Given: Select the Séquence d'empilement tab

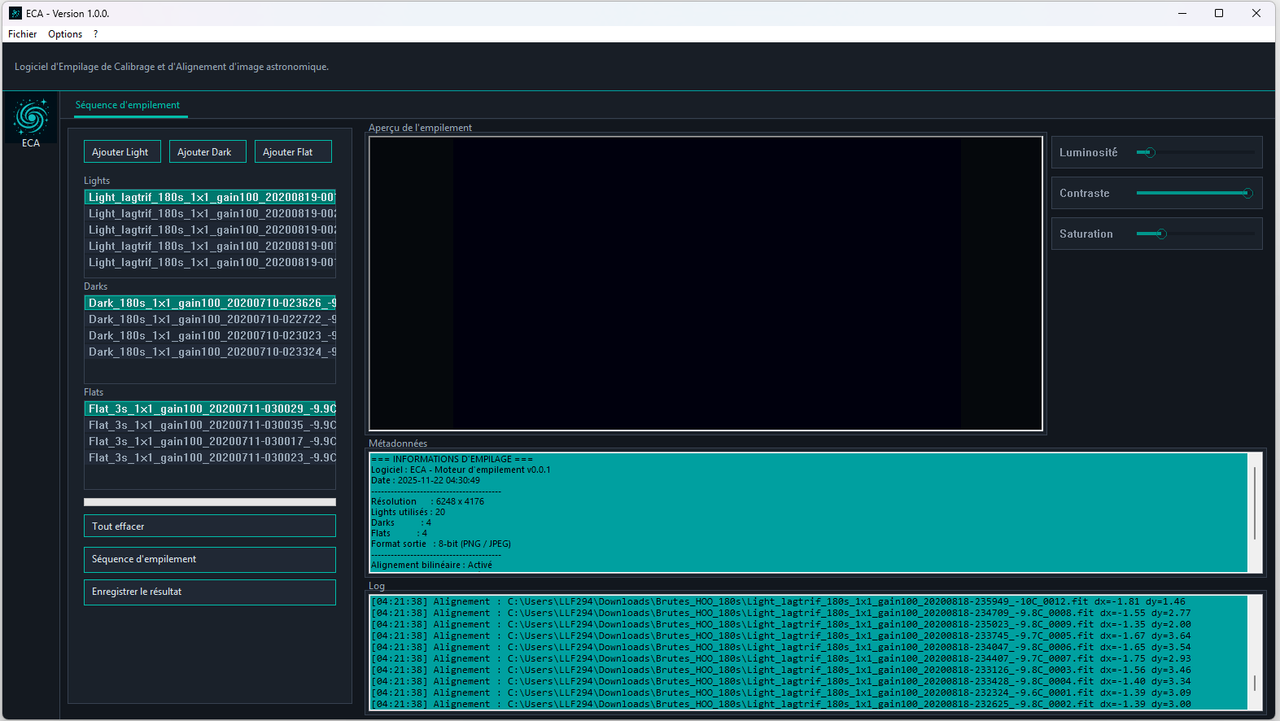Looking at the screenshot, I should (127, 105).
